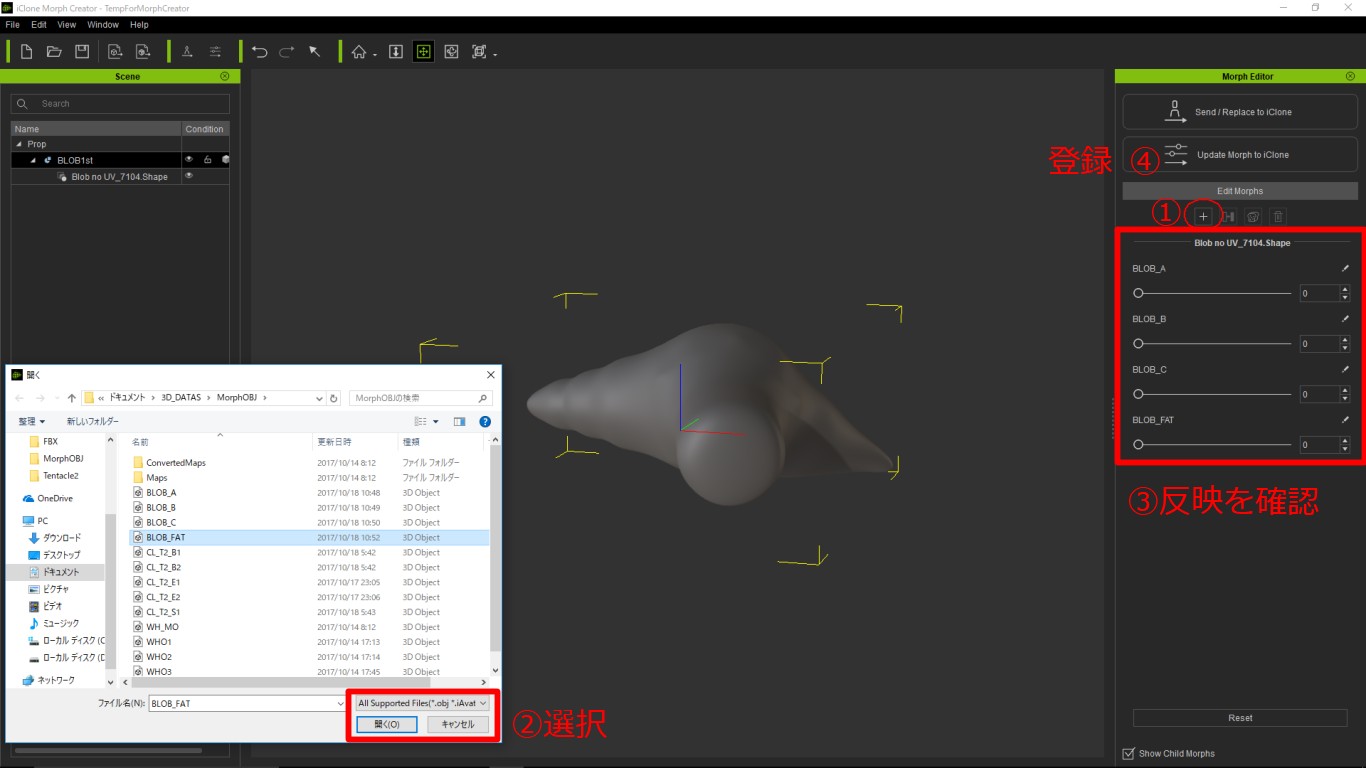Viewport: 1366px width, 768px height.
Task: Open the ConvertedMaps folder row
Action: pyautogui.click(x=310, y=462)
